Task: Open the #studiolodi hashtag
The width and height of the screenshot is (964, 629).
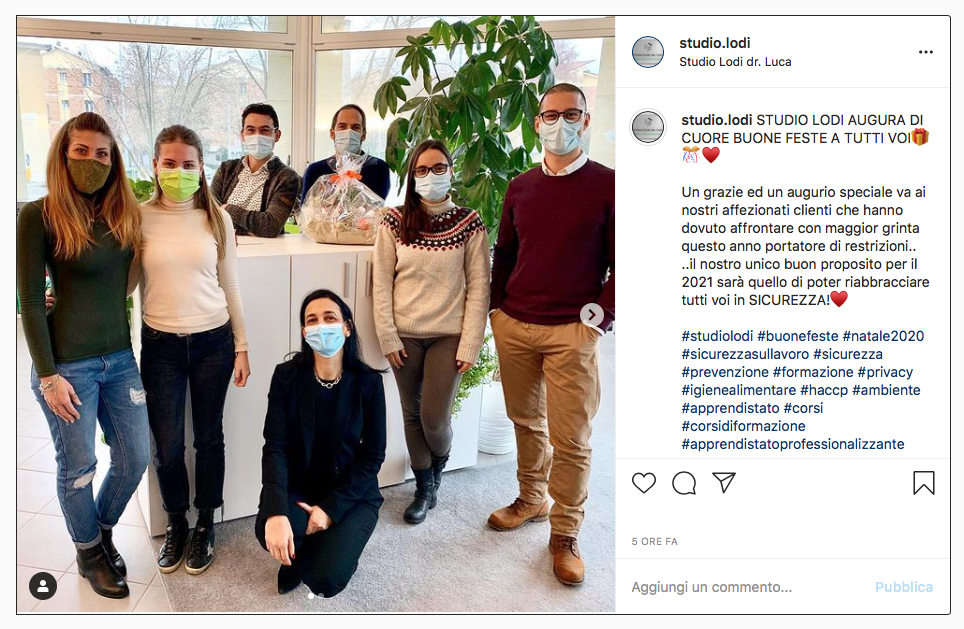Action: (717, 336)
